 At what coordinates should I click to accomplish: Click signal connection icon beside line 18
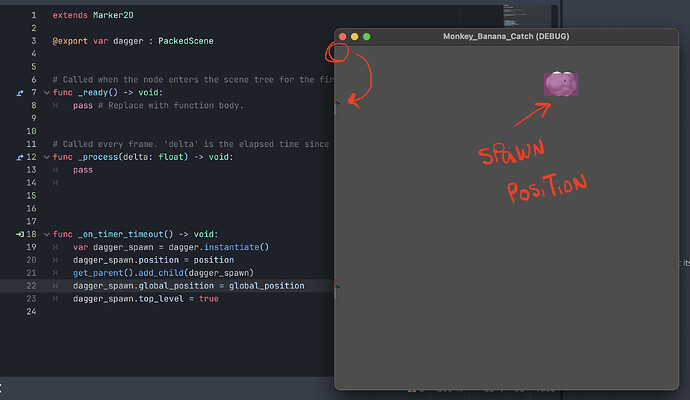[20, 235]
